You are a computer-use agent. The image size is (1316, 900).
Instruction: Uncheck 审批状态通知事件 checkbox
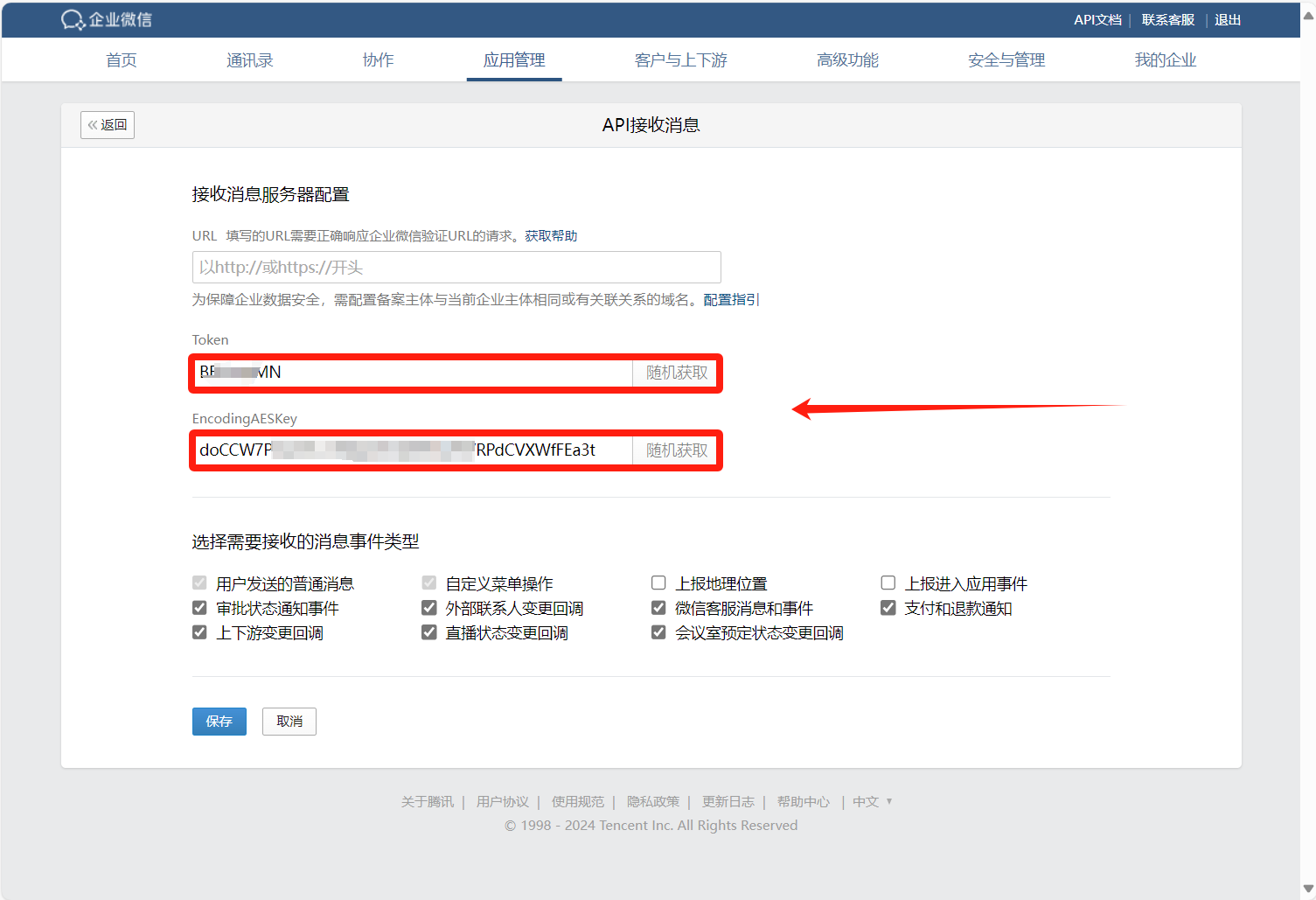(x=200, y=608)
